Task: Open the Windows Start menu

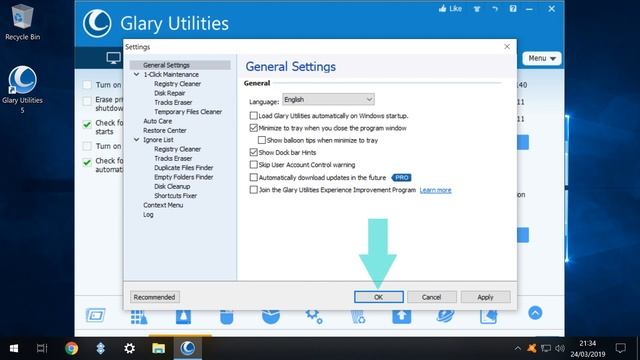Action: [14, 348]
